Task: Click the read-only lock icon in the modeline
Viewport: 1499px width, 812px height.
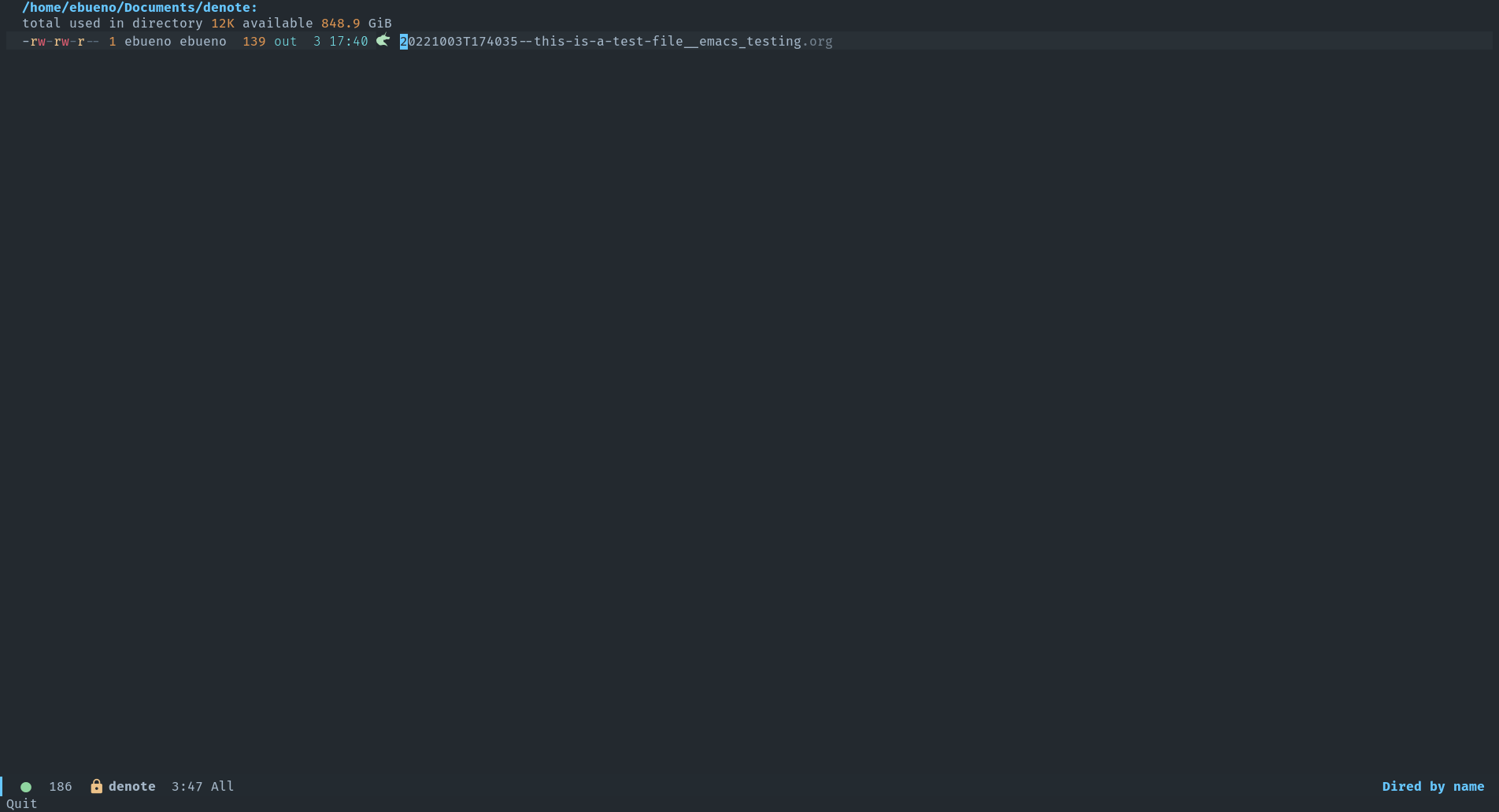Action: pos(96,786)
